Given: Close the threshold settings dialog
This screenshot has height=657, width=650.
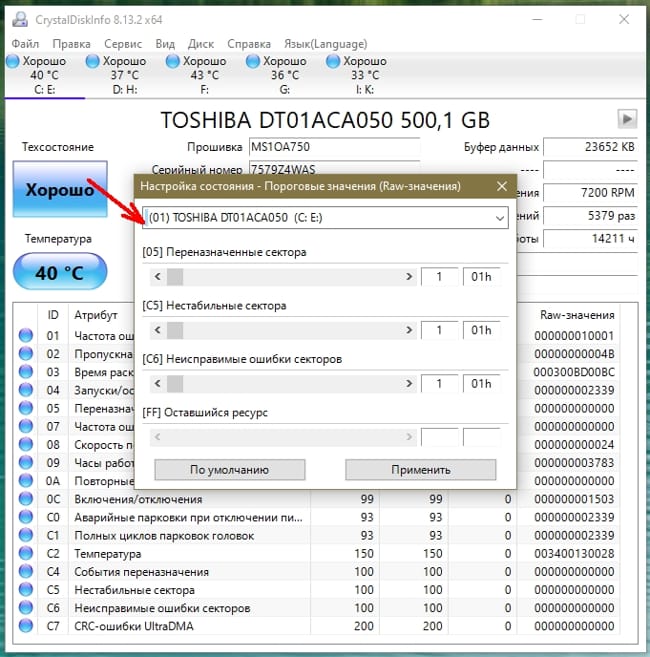Looking at the screenshot, I should 502,186.
